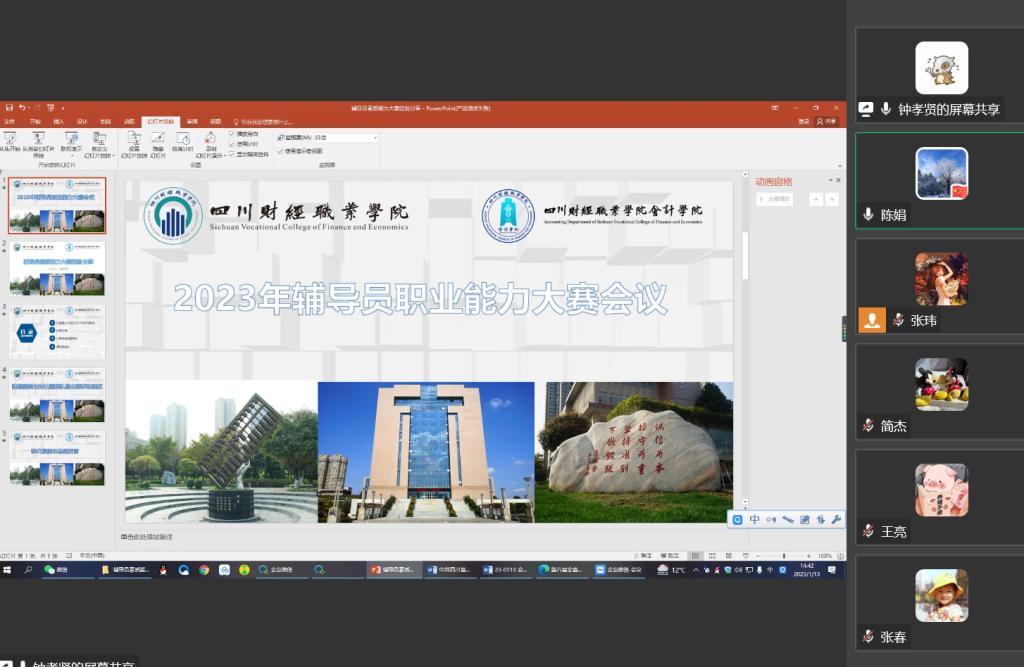Click the zoom slider in status bar
1024x667 pixels.
tap(783, 556)
